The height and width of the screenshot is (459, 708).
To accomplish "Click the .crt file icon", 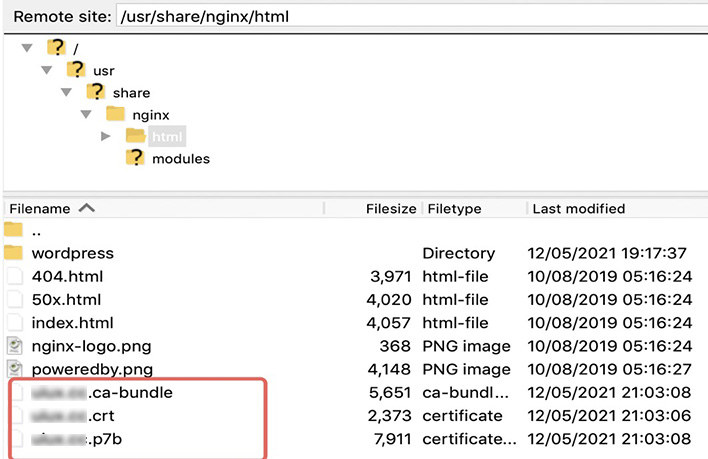I will click(x=17, y=416).
